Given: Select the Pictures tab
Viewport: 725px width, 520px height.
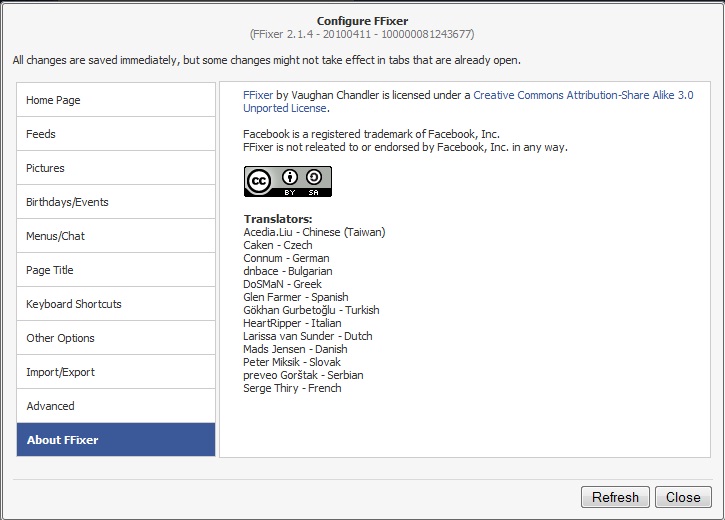Looking at the screenshot, I should 116,168.
